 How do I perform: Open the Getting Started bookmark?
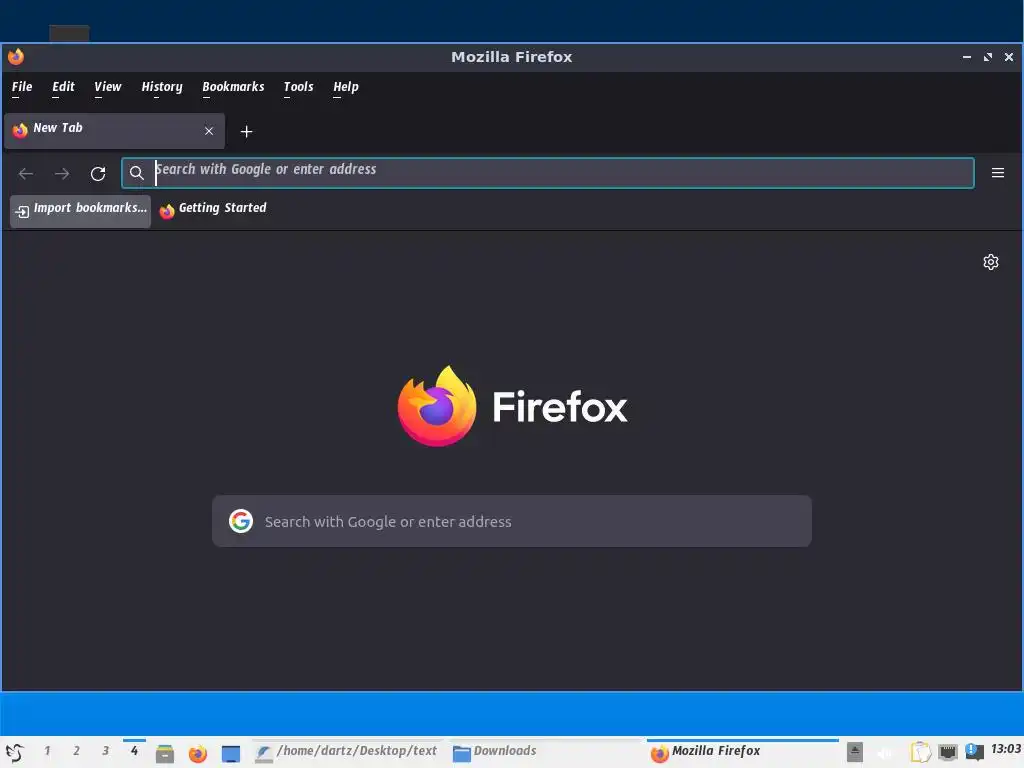click(x=213, y=210)
